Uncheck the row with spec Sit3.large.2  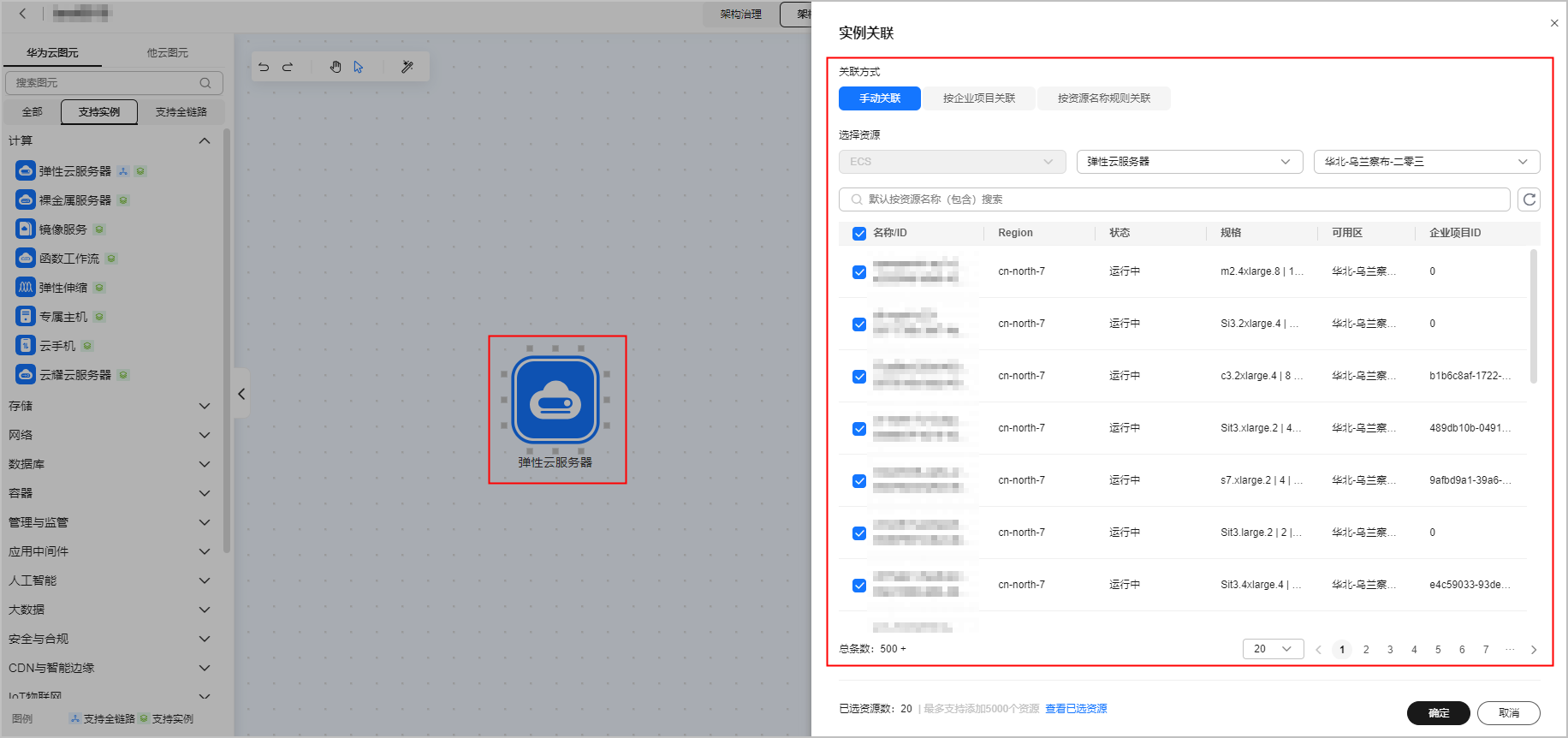coord(859,533)
